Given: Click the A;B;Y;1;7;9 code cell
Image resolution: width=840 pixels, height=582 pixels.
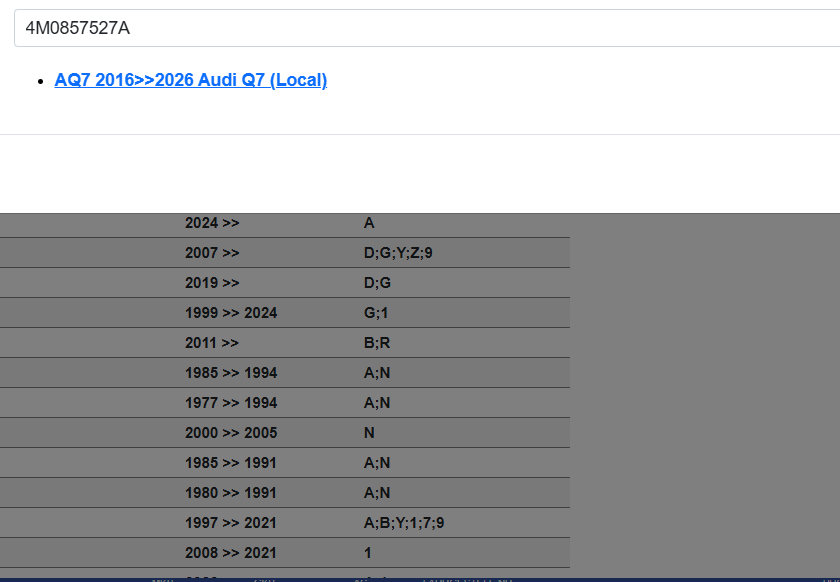Looking at the screenshot, I should [x=404, y=523].
